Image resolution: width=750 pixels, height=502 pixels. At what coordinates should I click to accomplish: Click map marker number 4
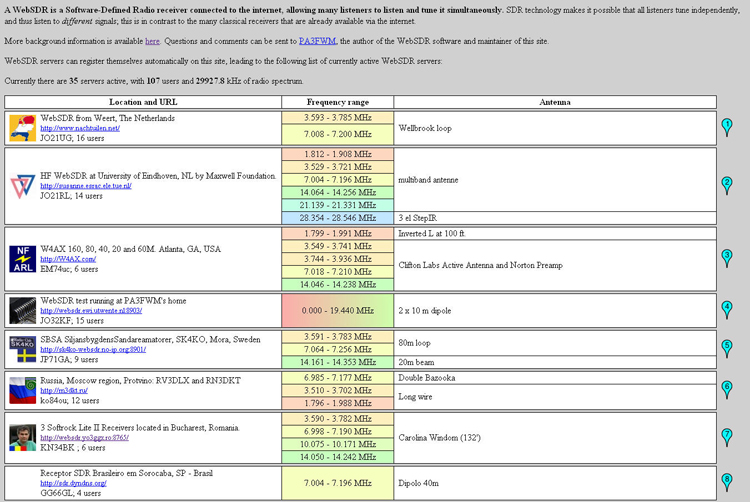click(727, 308)
